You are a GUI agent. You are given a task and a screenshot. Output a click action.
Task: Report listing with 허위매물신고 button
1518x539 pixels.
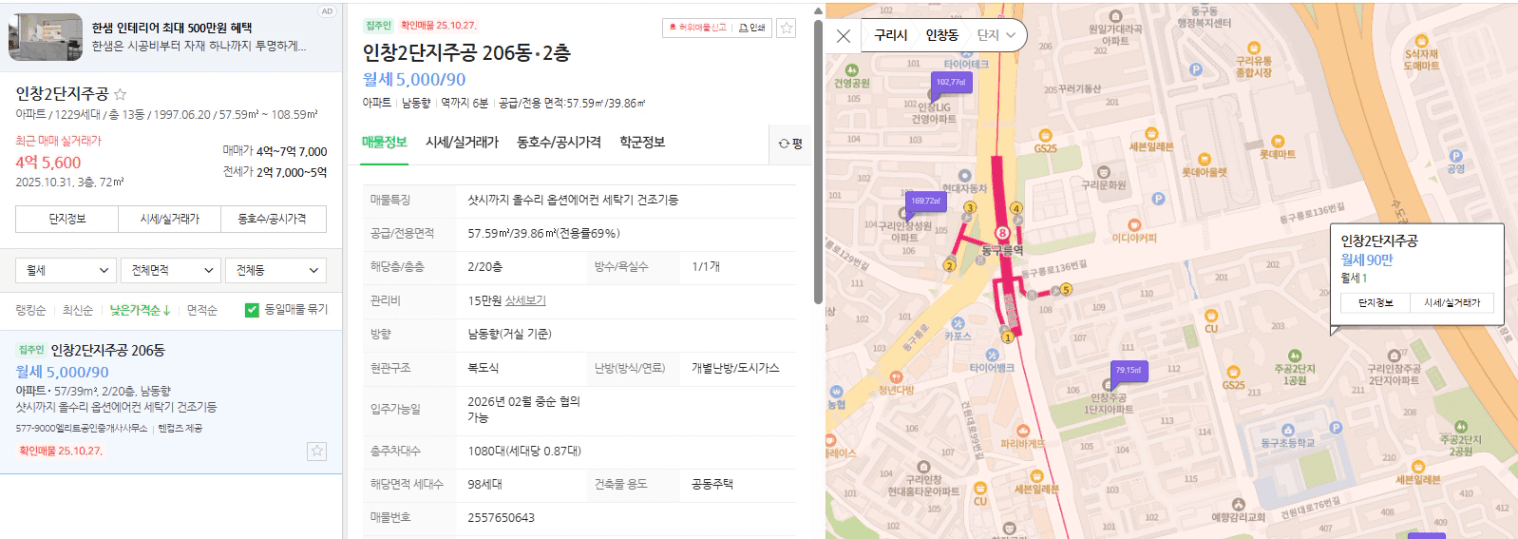(697, 28)
